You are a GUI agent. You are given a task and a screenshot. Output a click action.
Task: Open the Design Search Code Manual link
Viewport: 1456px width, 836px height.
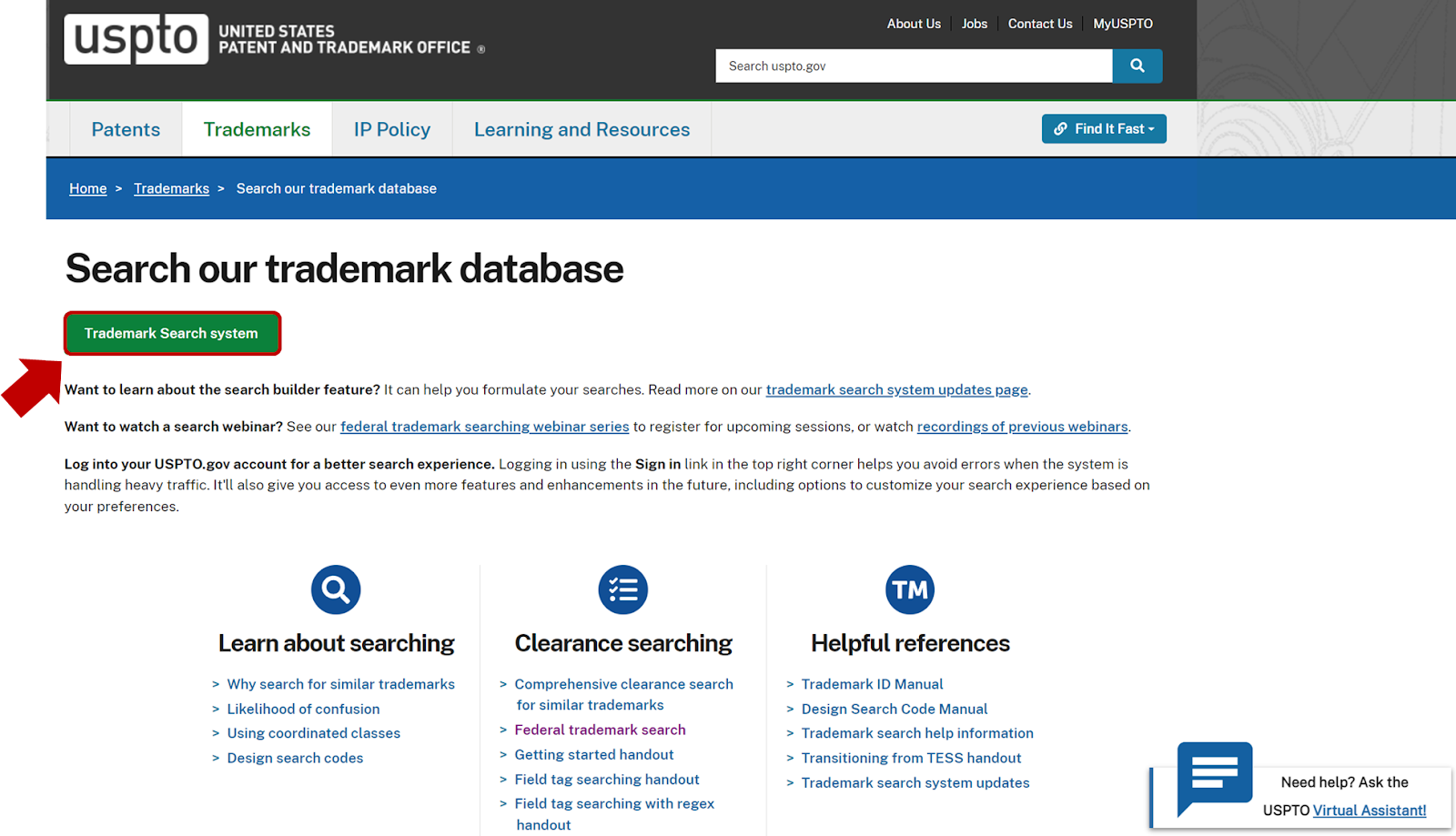pyautogui.click(x=894, y=709)
